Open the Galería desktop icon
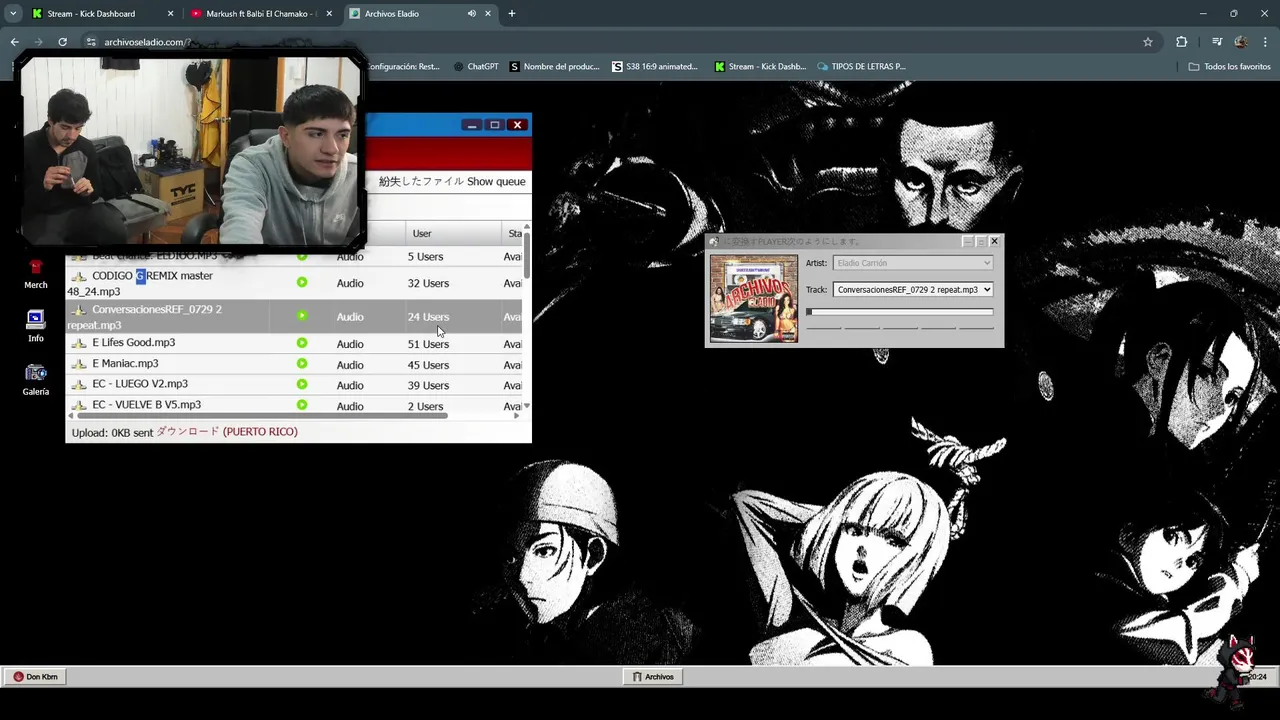Viewport: 1280px width, 720px height. [36, 380]
